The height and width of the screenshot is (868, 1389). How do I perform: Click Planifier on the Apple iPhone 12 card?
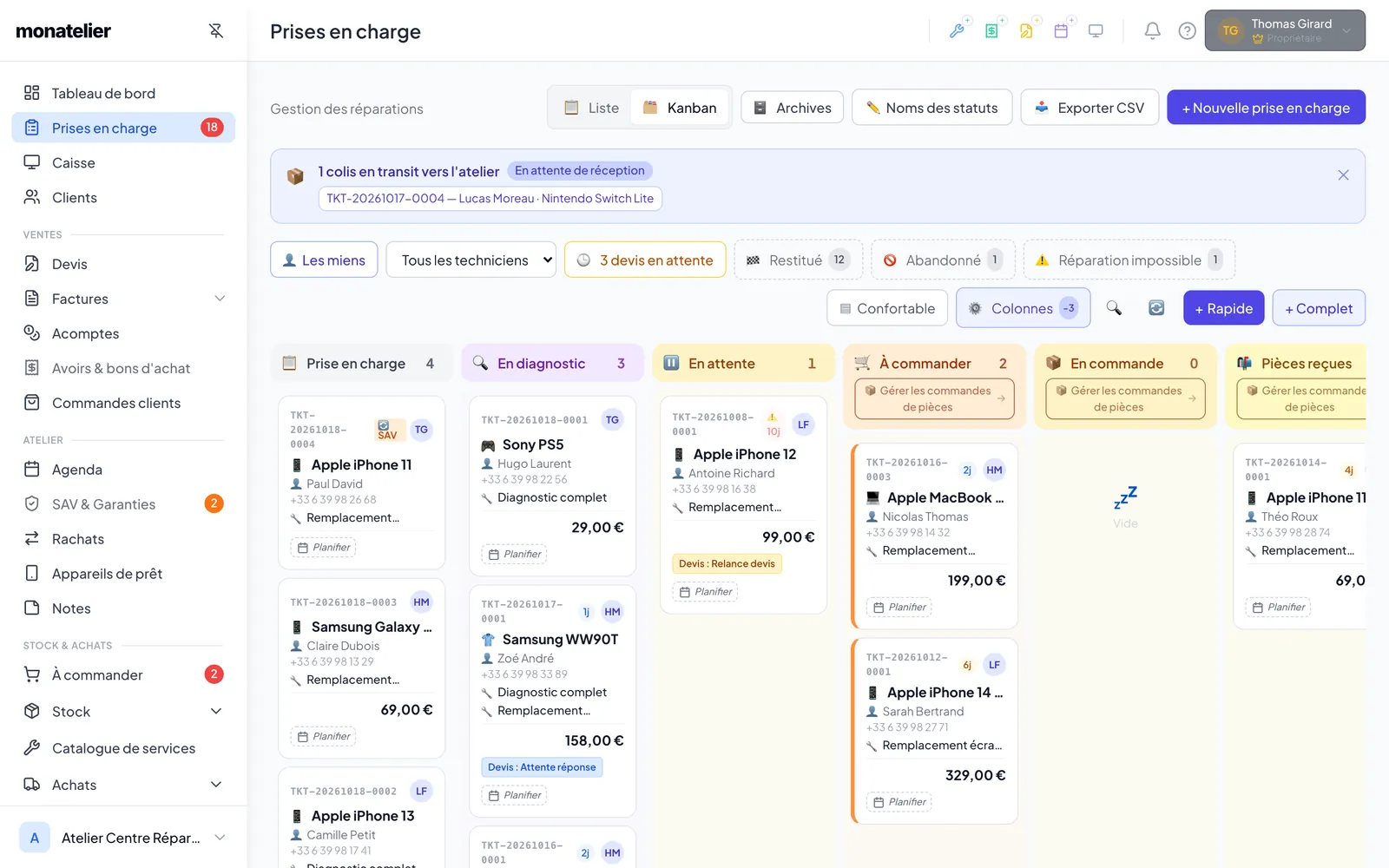click(x=706, y=591)
